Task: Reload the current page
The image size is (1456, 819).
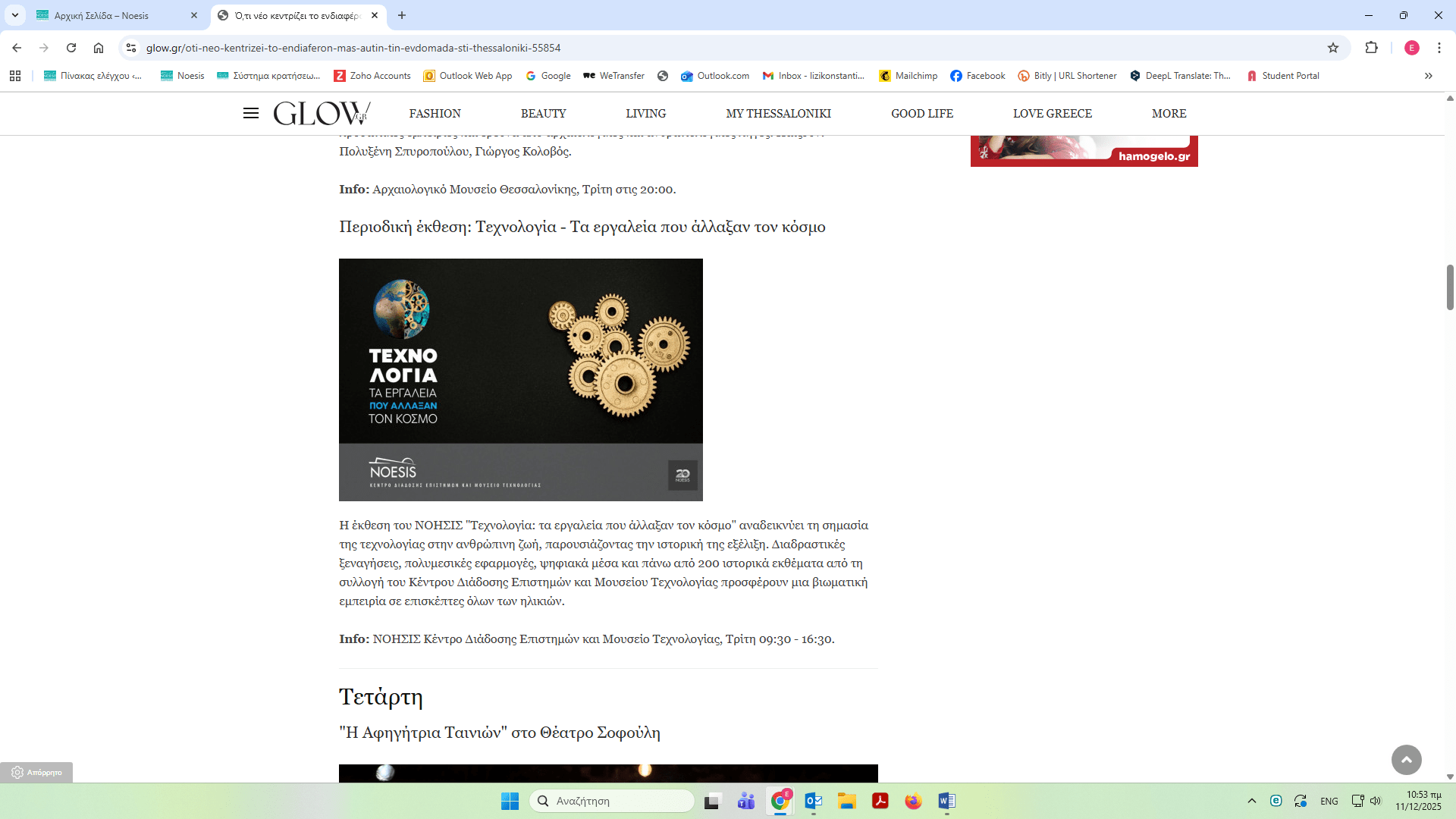Action: point(71,48)
